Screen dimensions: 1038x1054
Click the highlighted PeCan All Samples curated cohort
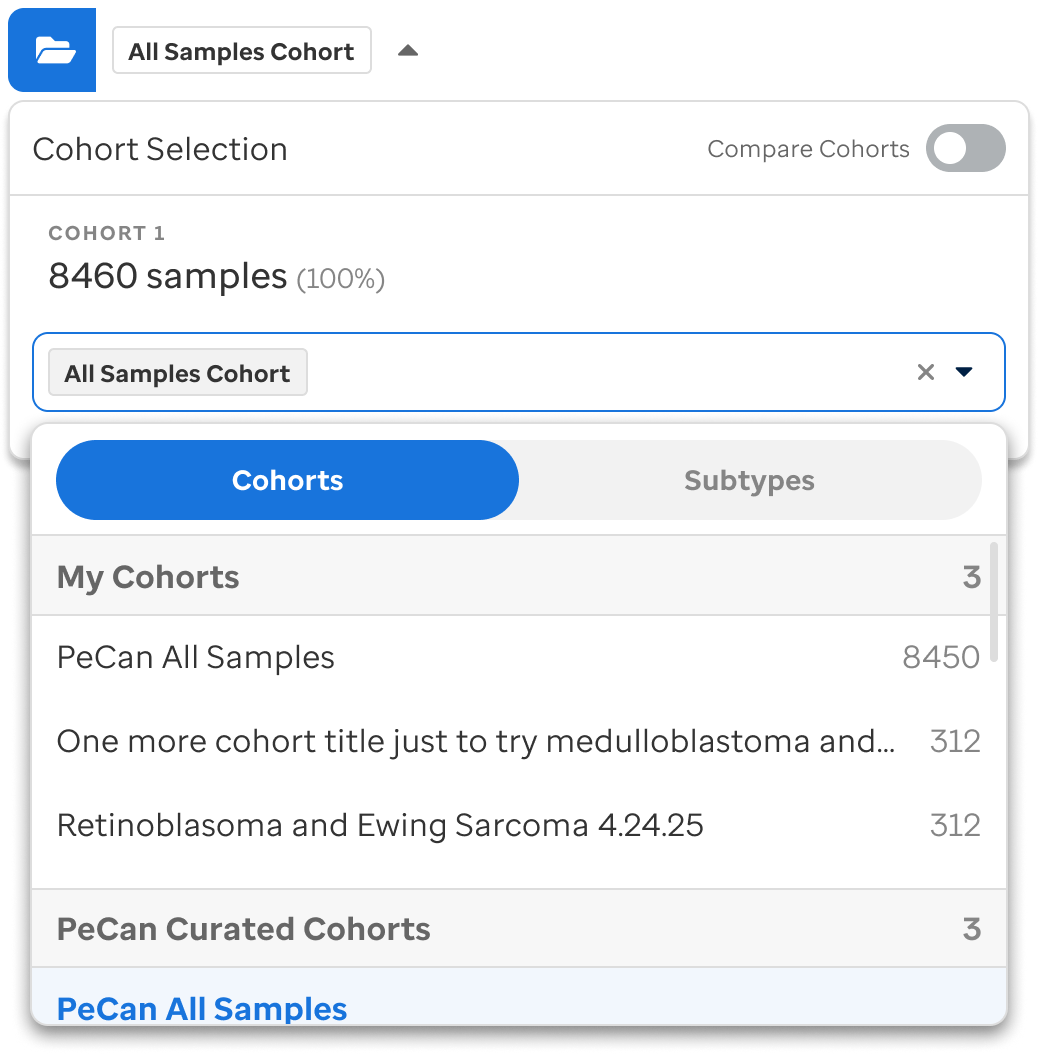tap(201, 1008)
